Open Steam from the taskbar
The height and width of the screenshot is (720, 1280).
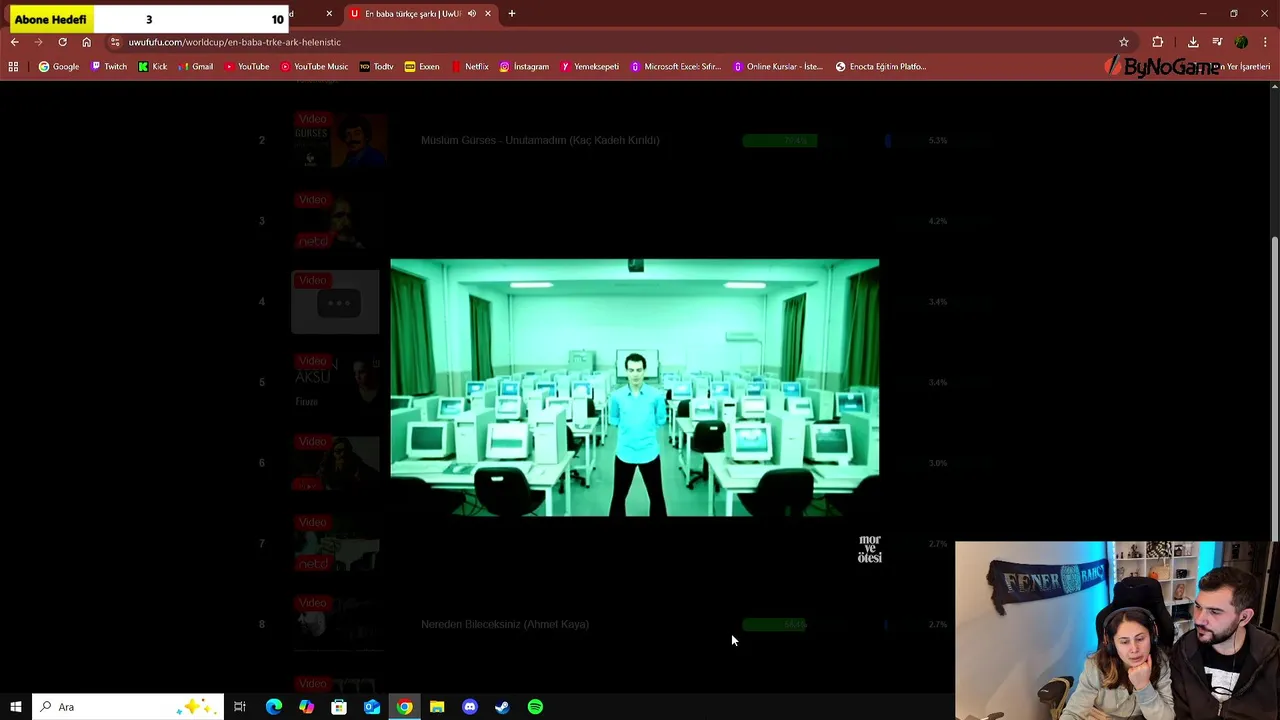point(502,707)
